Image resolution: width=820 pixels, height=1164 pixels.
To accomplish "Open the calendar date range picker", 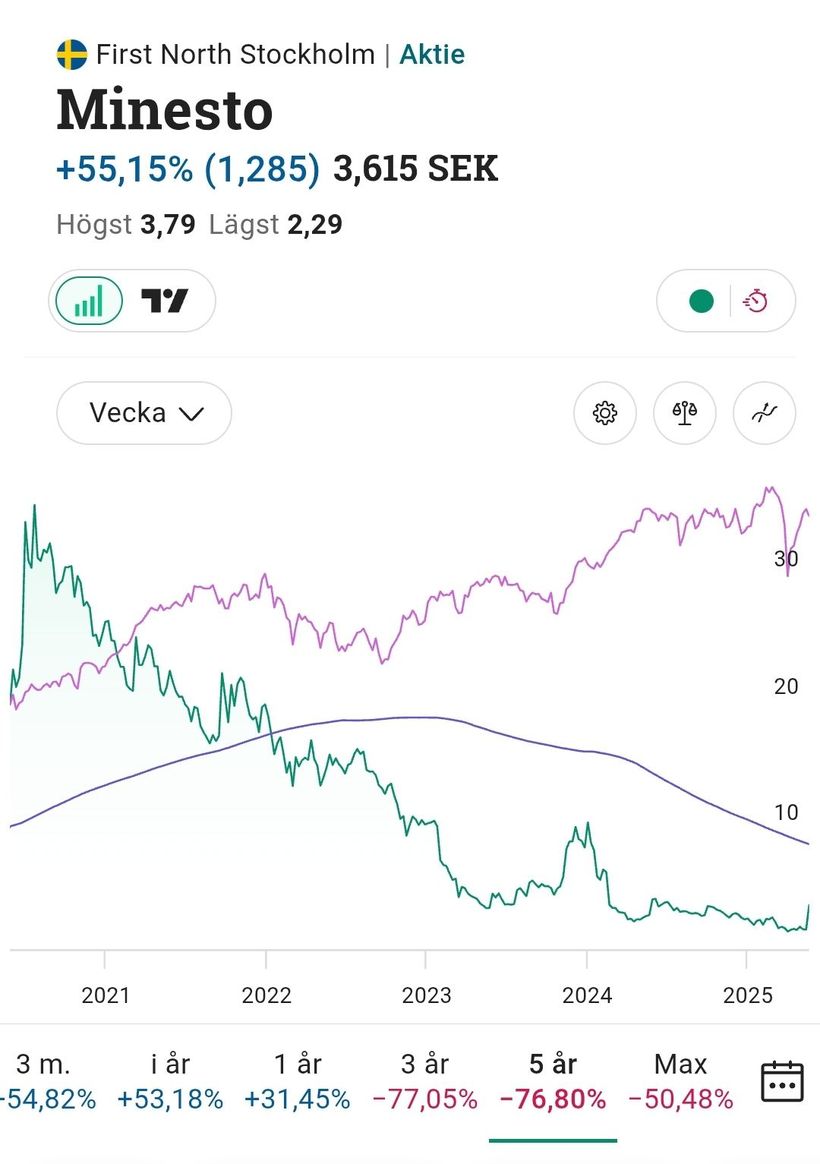I will 782,1082.
